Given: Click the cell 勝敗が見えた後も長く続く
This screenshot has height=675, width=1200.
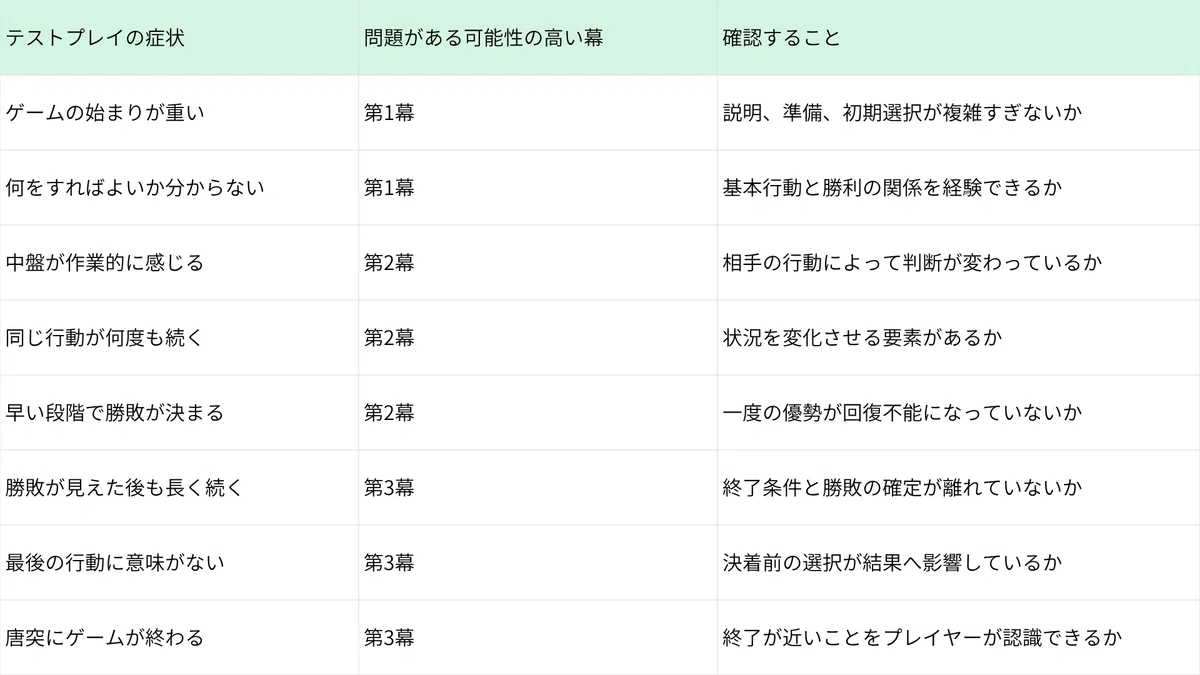Looking at the screenshot, I should point(179,488).
